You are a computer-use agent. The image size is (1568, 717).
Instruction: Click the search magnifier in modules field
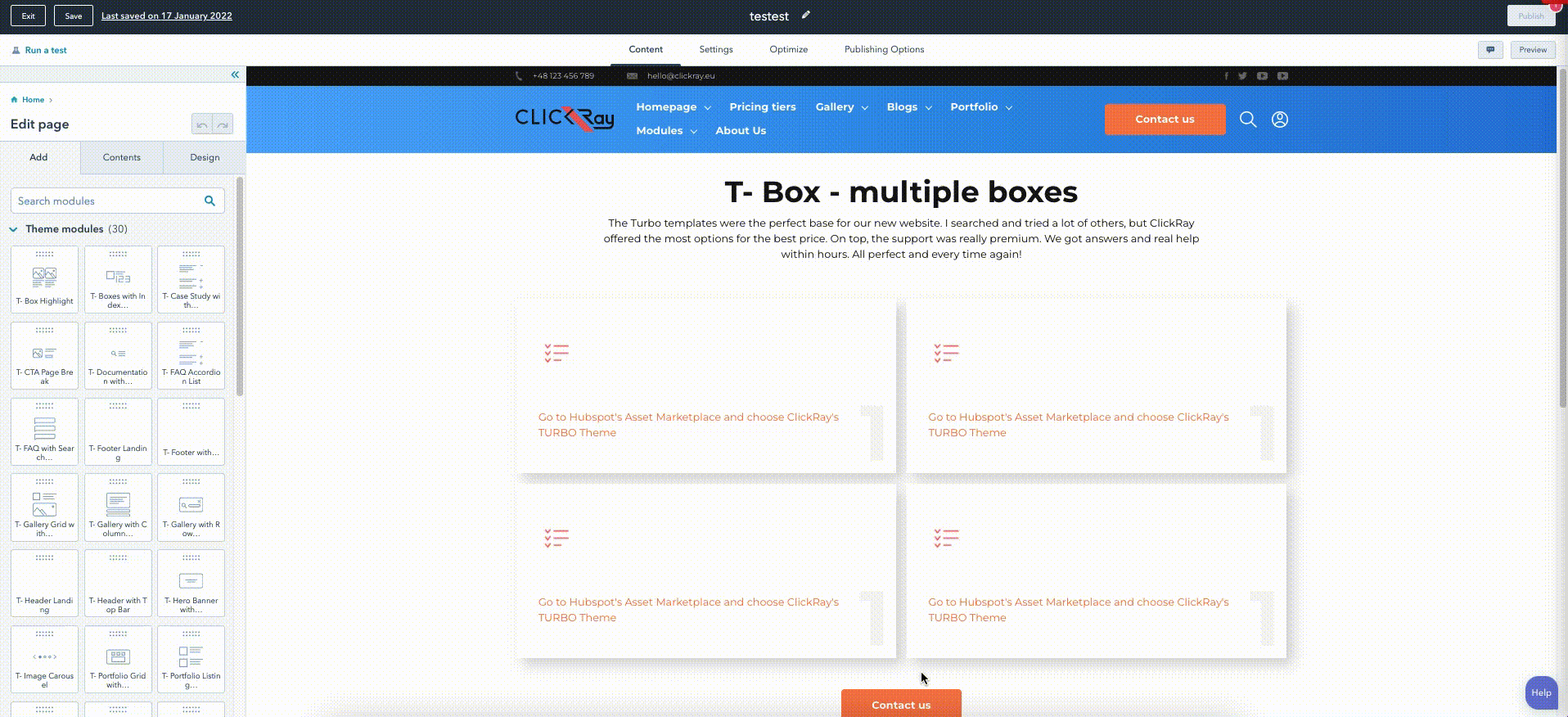(210, 201)
